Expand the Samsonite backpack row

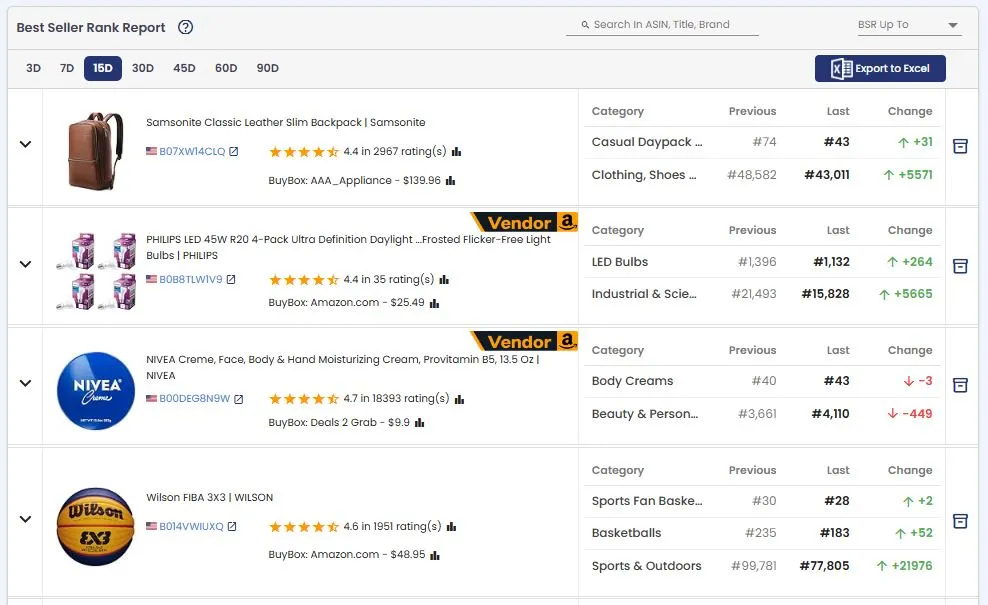pos(25,144)
